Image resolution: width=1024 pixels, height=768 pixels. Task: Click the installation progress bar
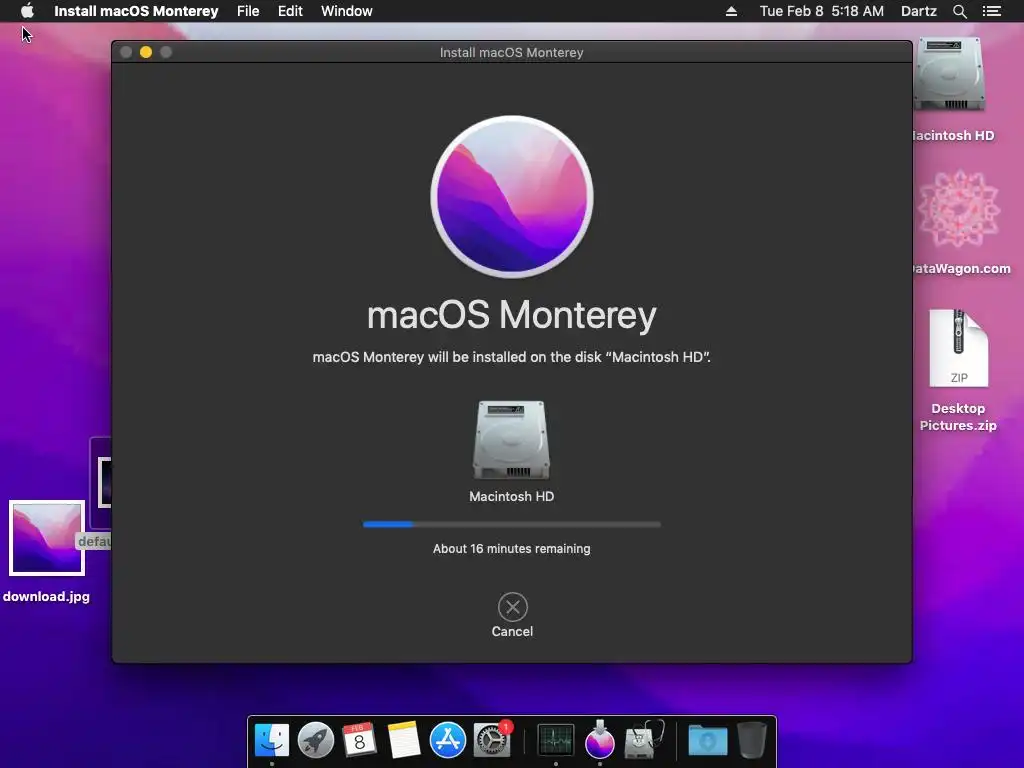coord(512,524)
